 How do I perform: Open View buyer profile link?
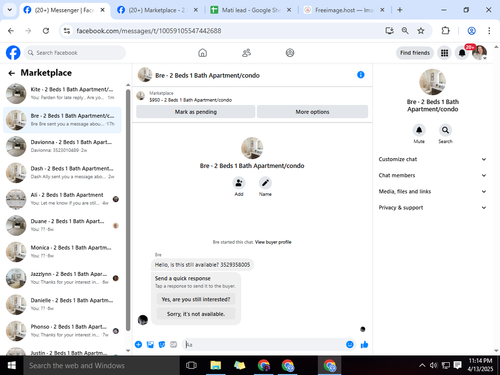pyautogui.click(x=273, y=242)
